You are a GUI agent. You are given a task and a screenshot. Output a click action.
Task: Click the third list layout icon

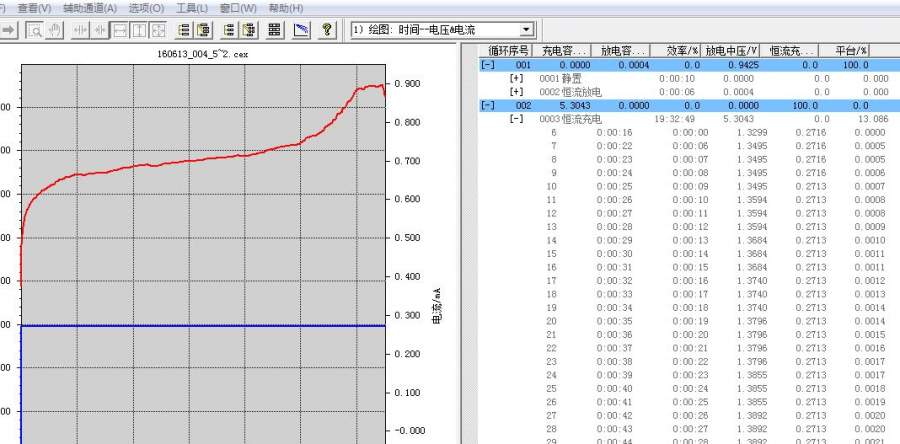tap(229, 30)
